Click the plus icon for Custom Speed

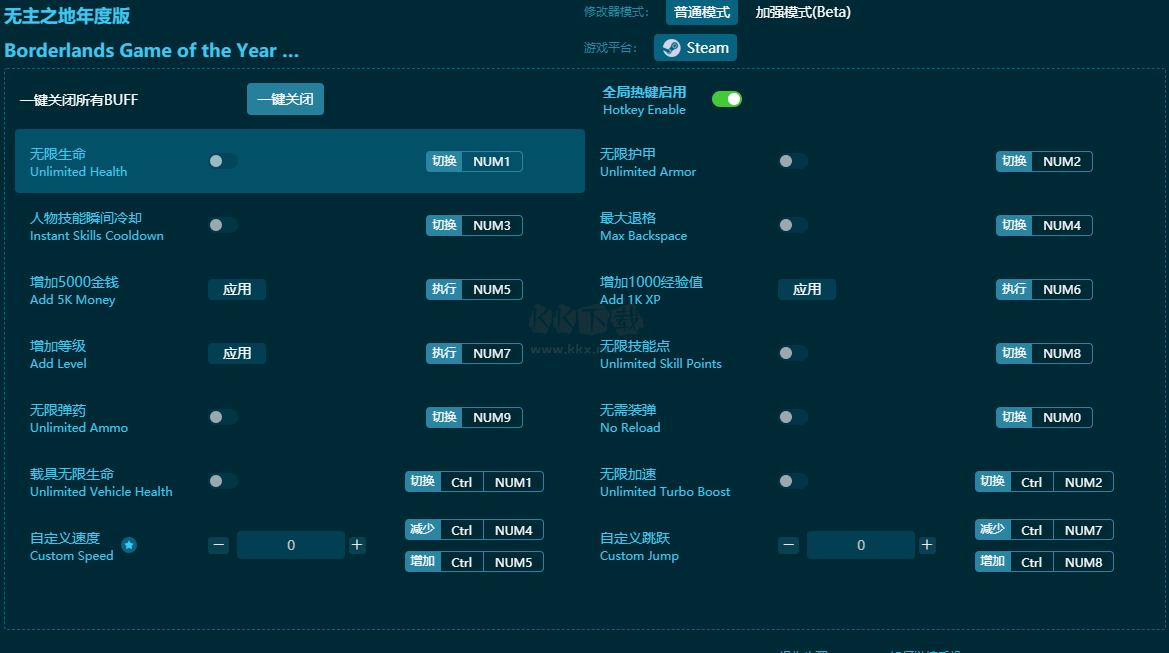coord(357,545)
